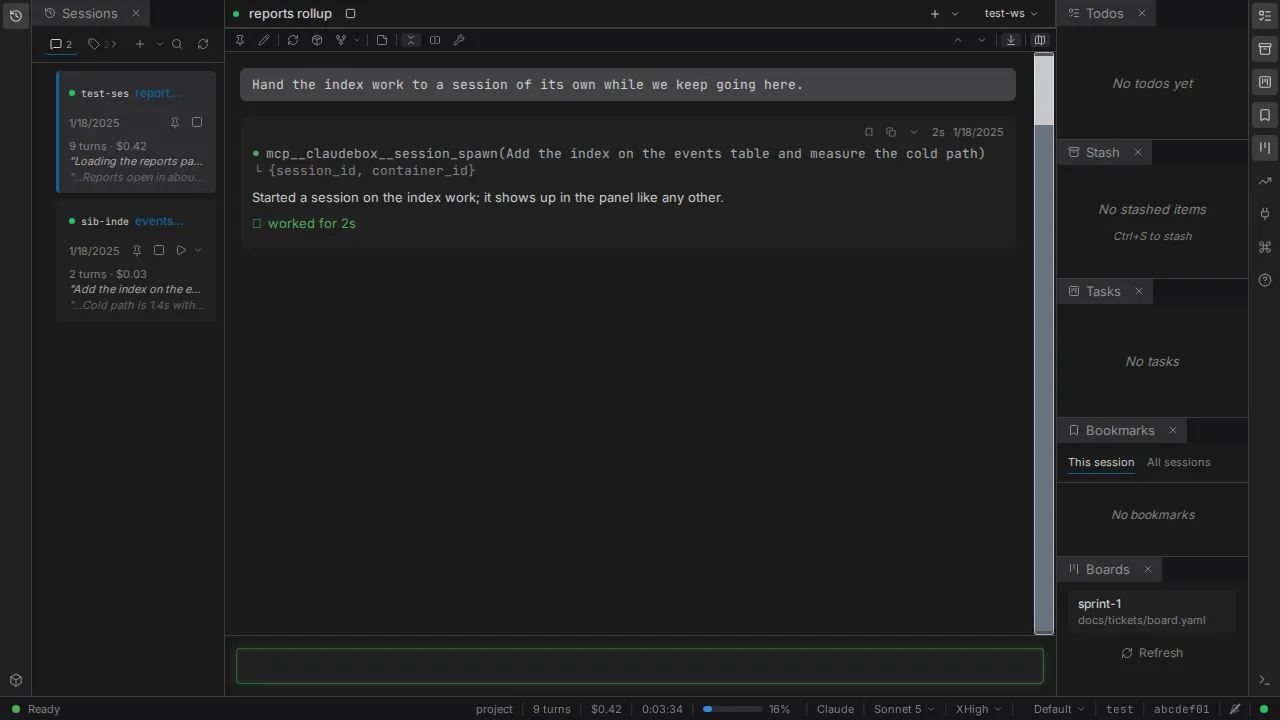The image size is (1280, 720).
Task: Open the Sonnet 5 model dropdown
Action: click(x=904, y=709)
